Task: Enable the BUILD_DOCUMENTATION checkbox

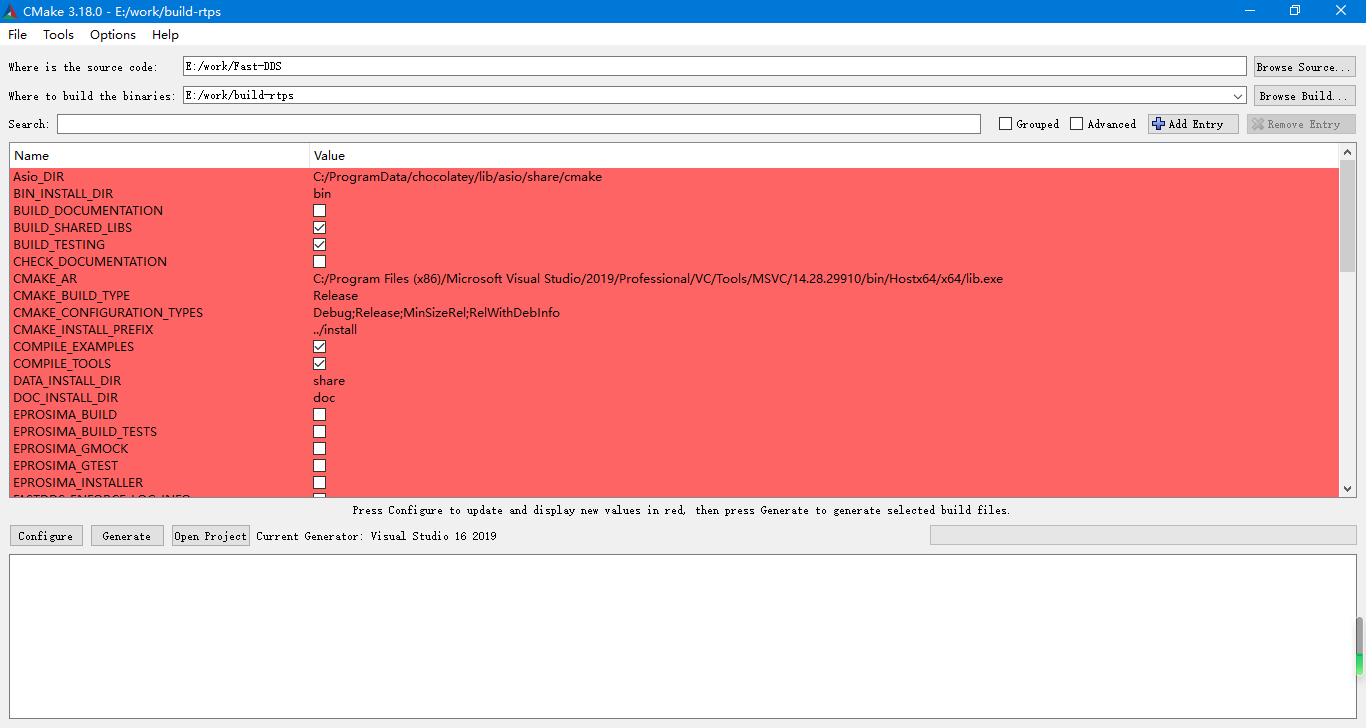Action: point(319,210)
